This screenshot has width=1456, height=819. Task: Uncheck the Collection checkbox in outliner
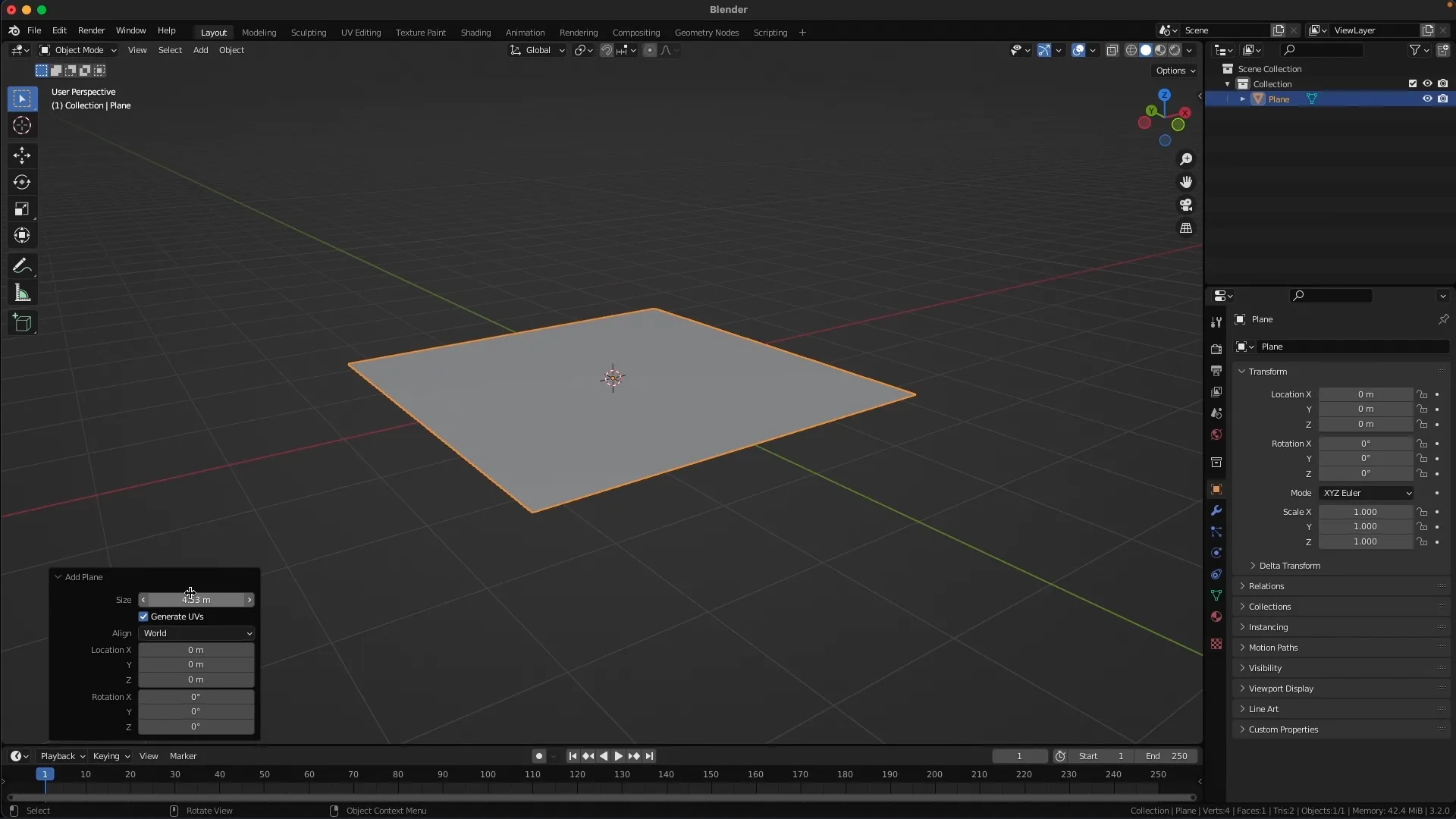pyautogui.click(x=1412, y=83)
